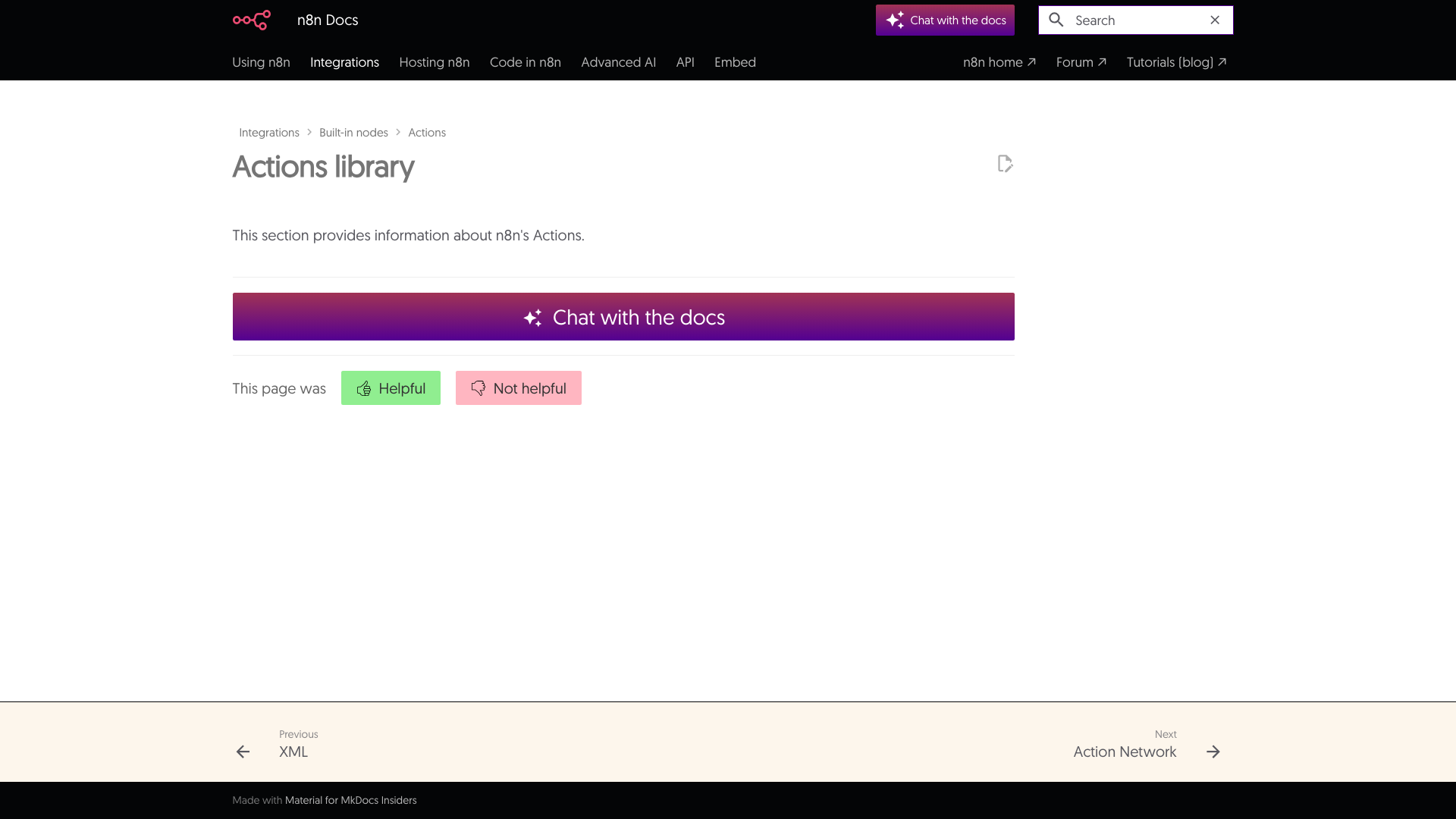Click the n8n logo icon
Screen dimensions: 1456x819
tap(252, 20)
